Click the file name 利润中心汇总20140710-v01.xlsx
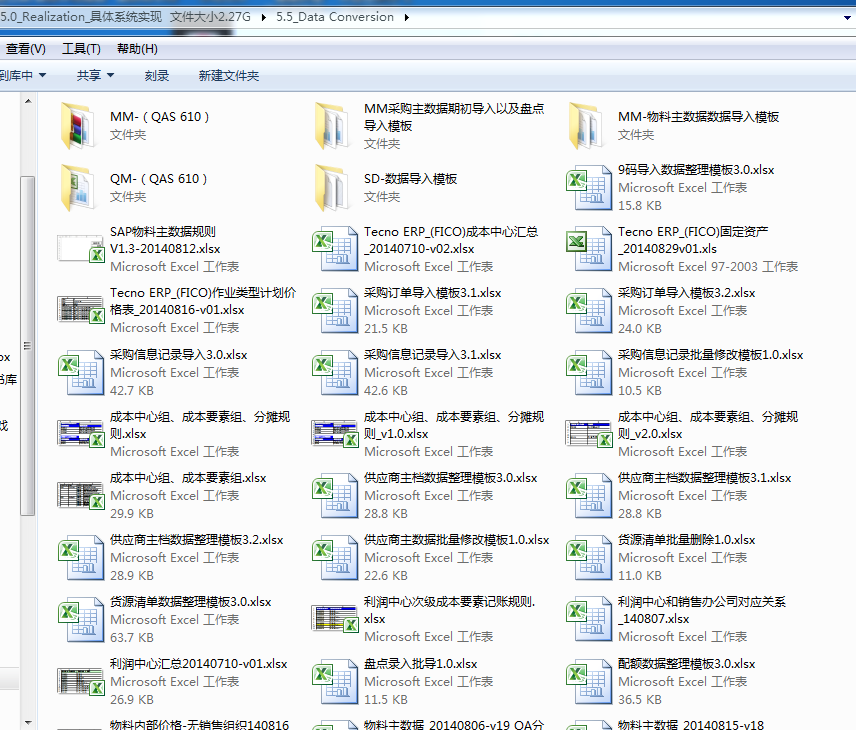 (x=199, y=664)
